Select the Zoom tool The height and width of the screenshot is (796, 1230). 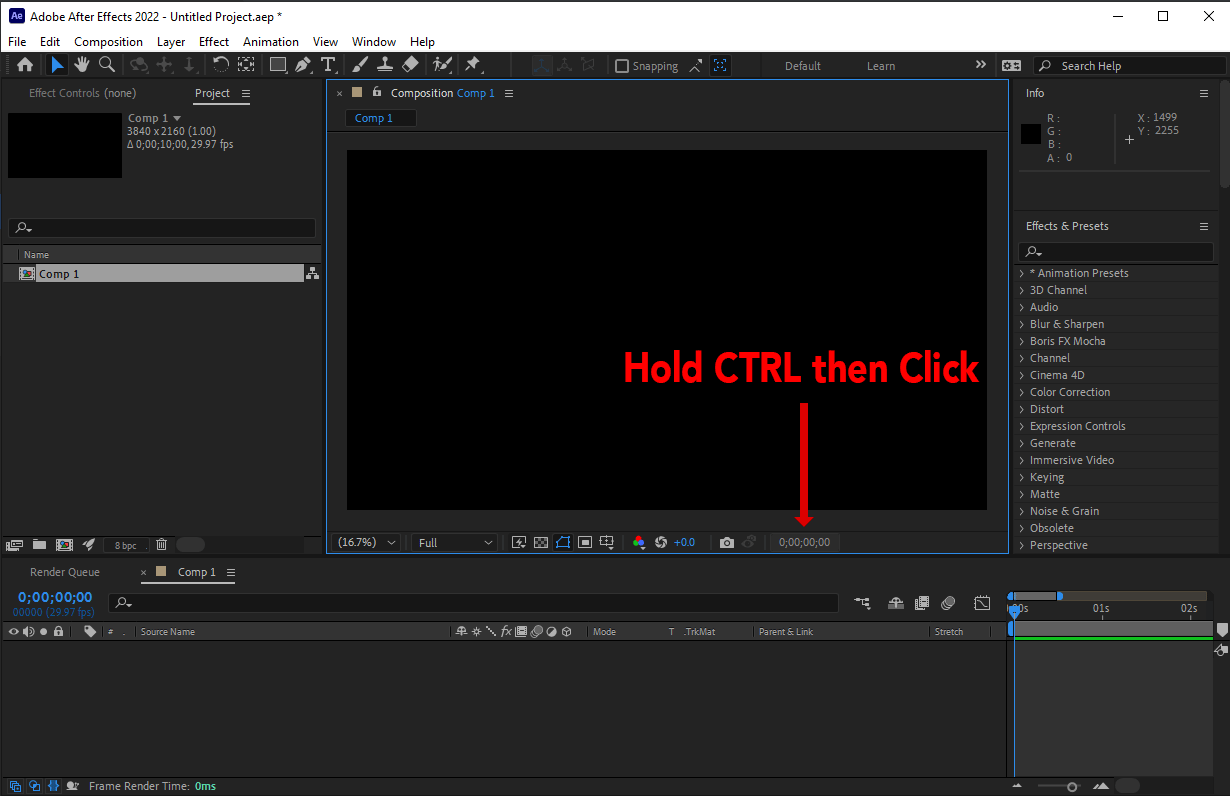(x=107, y=64)
